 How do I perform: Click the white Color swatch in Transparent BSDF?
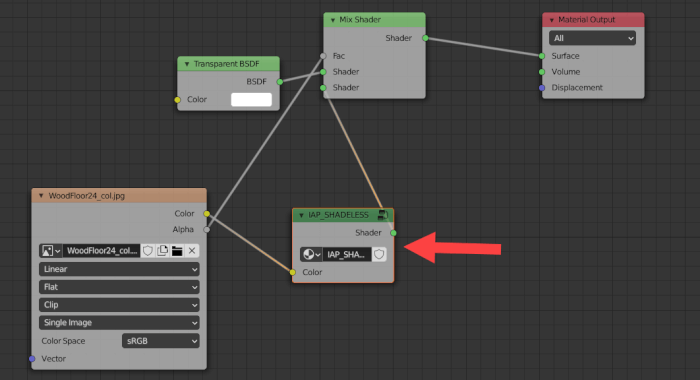[251, 100]
